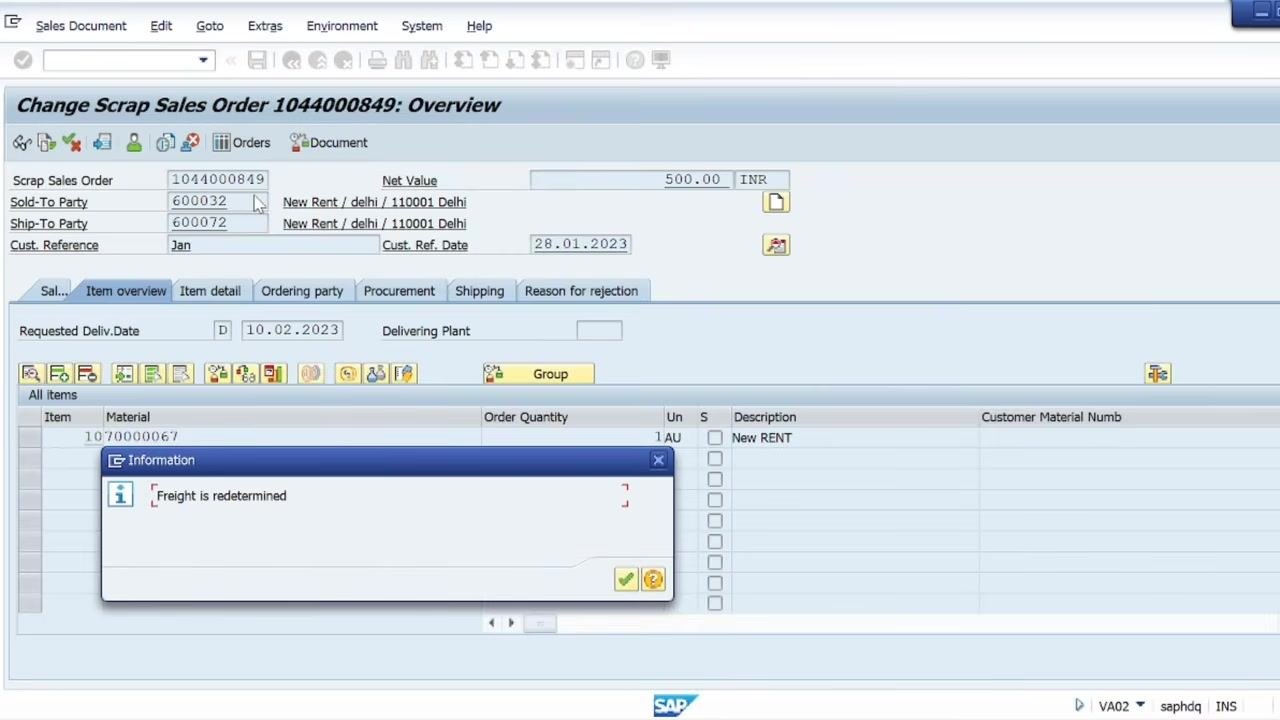Click the Document button in application toolbar
Screen dimensions: 1280x720
pos(329,143)
